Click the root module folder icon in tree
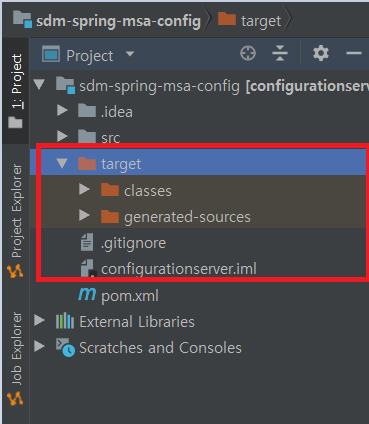The height and width of the screenshot is (424, 369). point(65,85)
